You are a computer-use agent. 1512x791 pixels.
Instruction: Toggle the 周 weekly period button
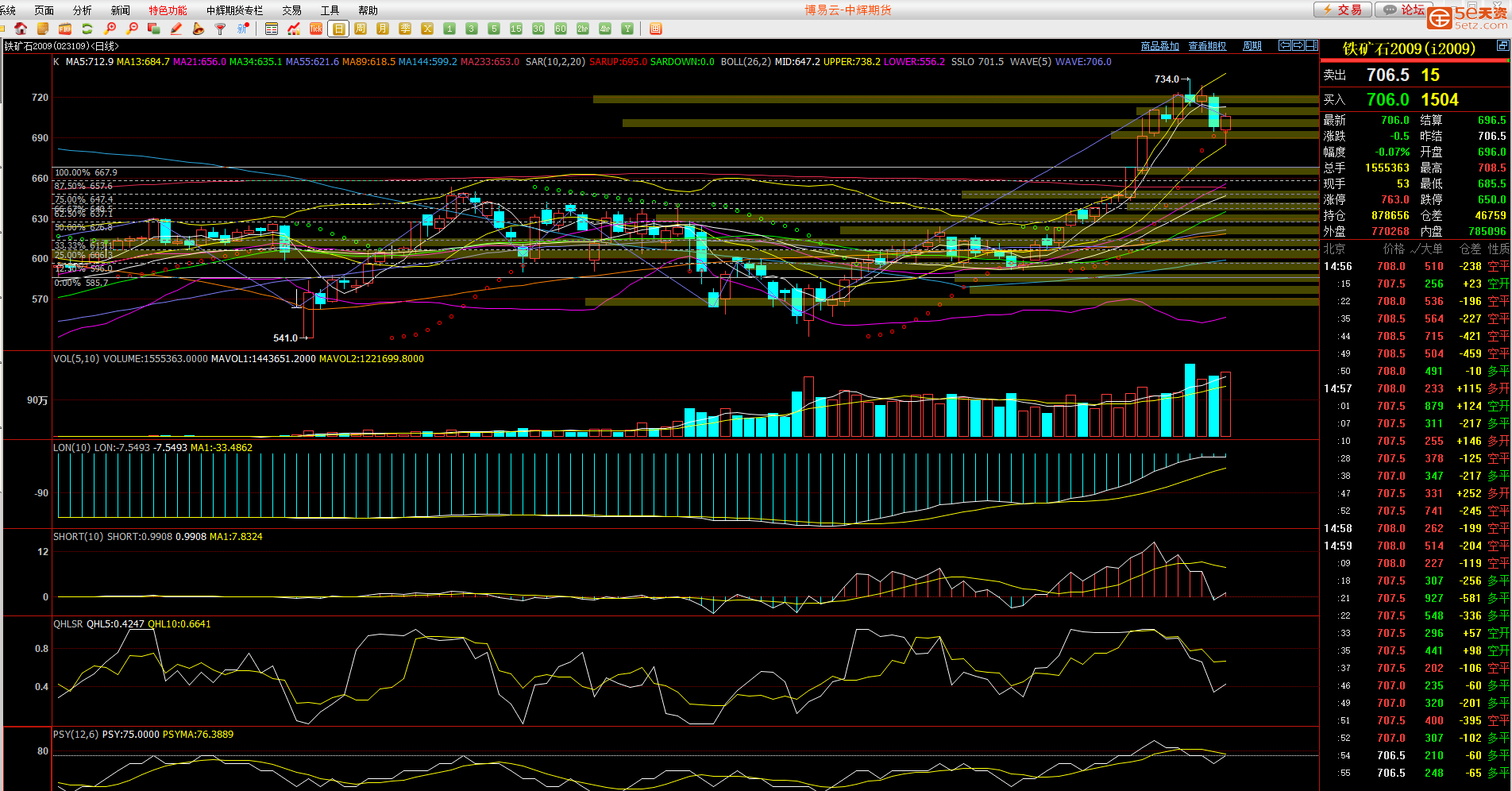[x=361, y=29]
